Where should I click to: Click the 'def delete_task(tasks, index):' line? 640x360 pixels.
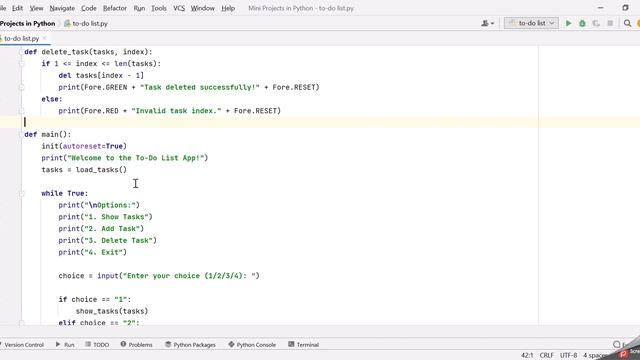tap(88, 52)
